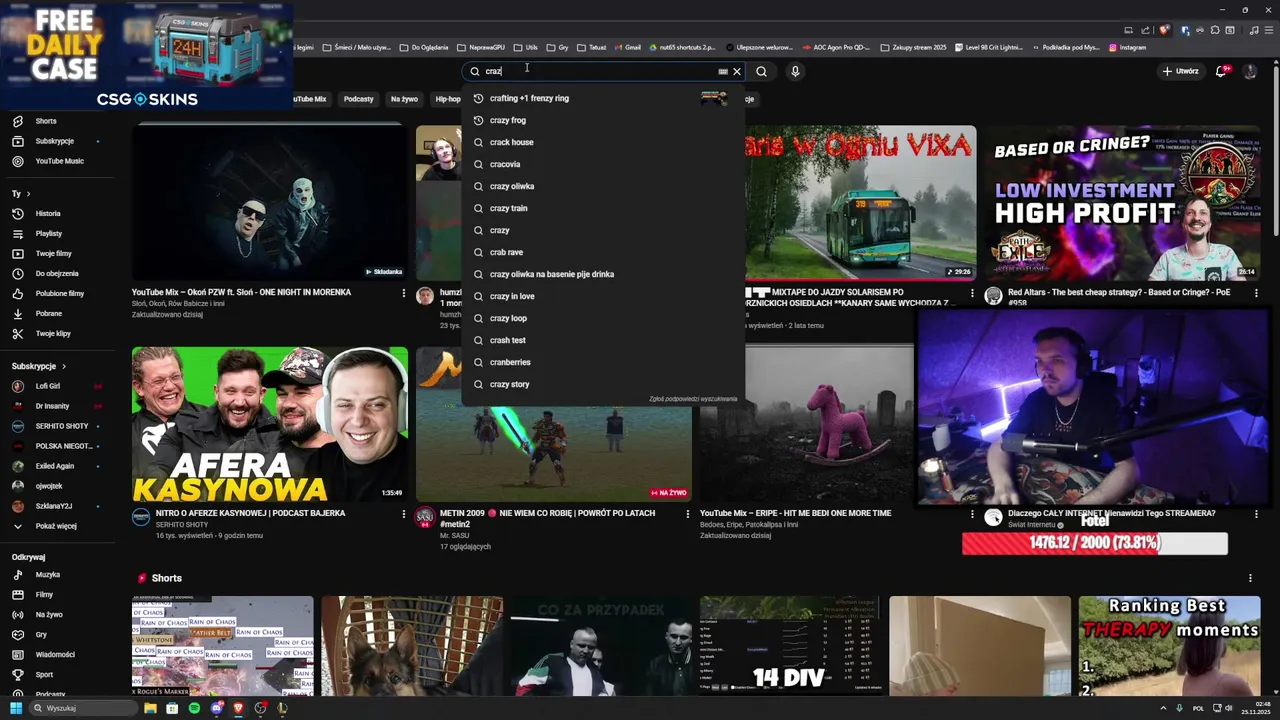Click the search magnifier button
The image size is (1280, 720).
(761, 71)
